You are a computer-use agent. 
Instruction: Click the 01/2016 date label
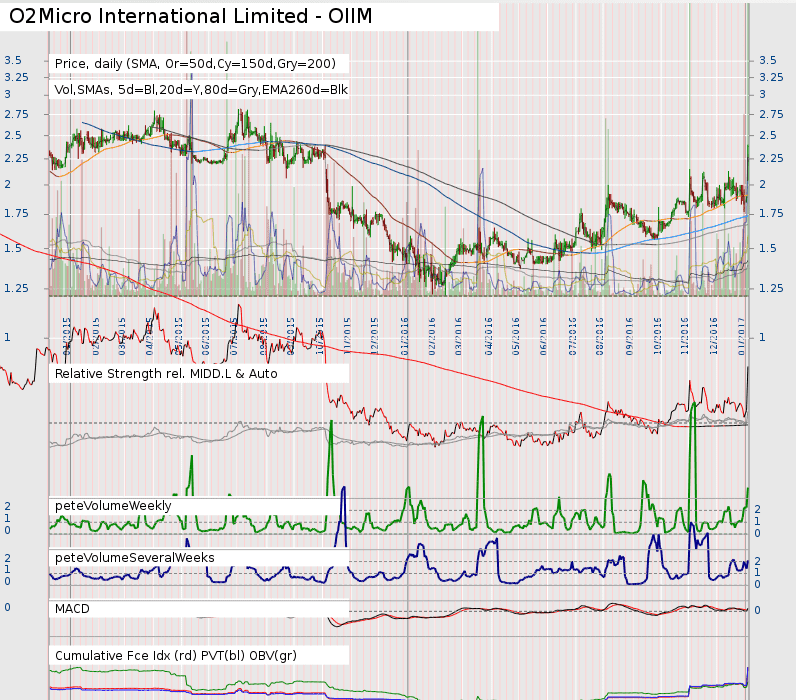click(405, 336)
